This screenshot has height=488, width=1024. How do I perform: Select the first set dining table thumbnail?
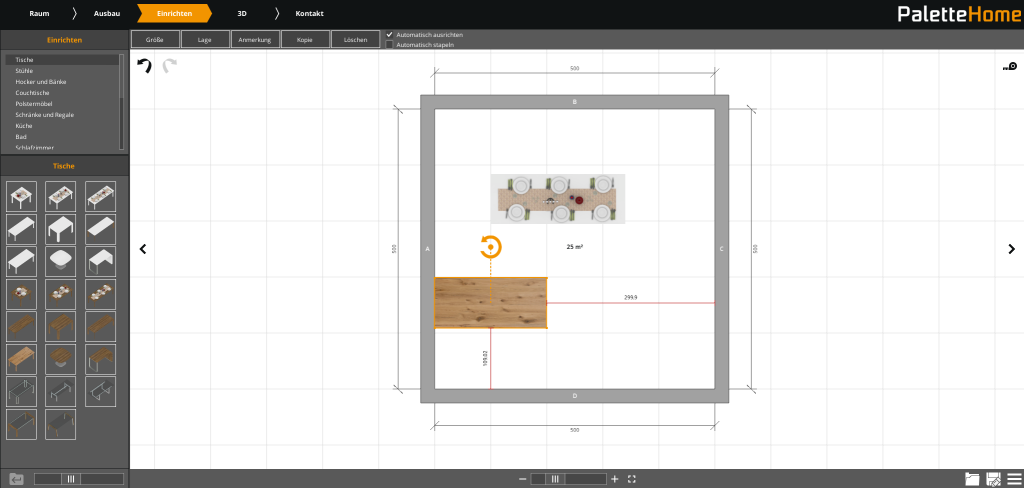click(x=21, y=196)
